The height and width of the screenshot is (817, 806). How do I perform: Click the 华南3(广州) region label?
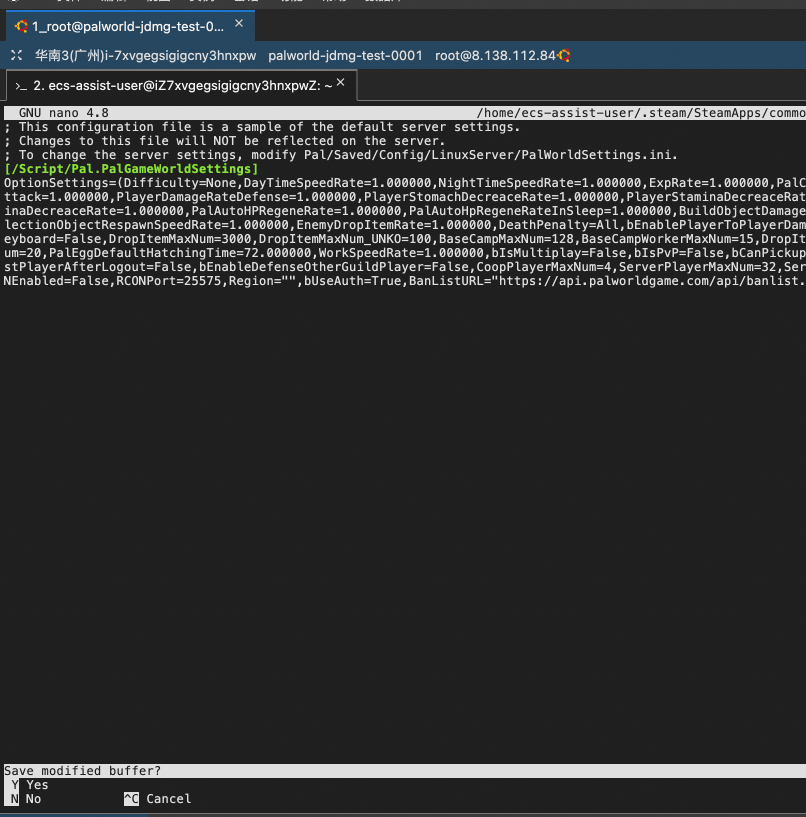69,55
